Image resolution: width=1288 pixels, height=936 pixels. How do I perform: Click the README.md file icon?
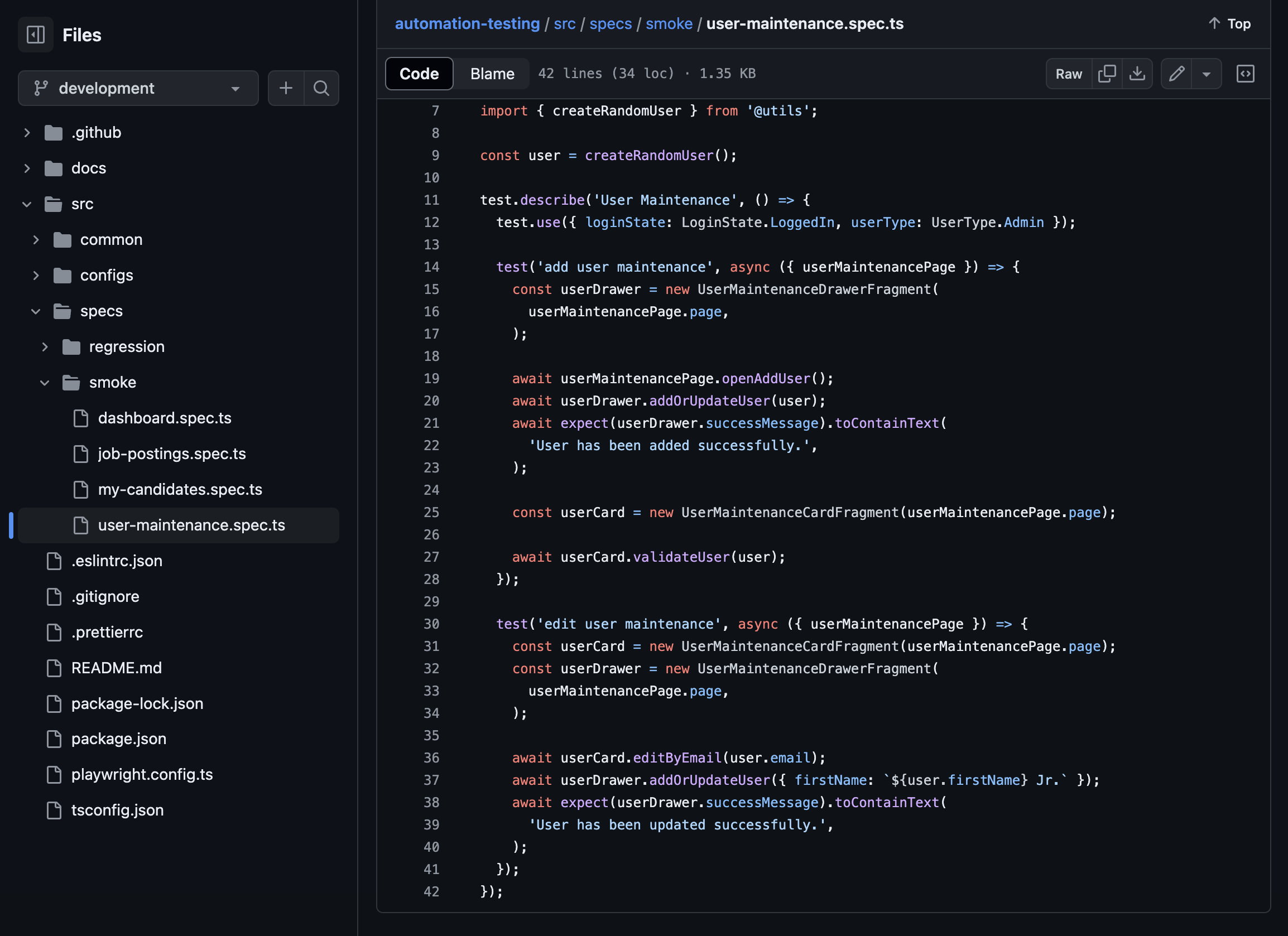pyautogui.click(x=54, y=668)
